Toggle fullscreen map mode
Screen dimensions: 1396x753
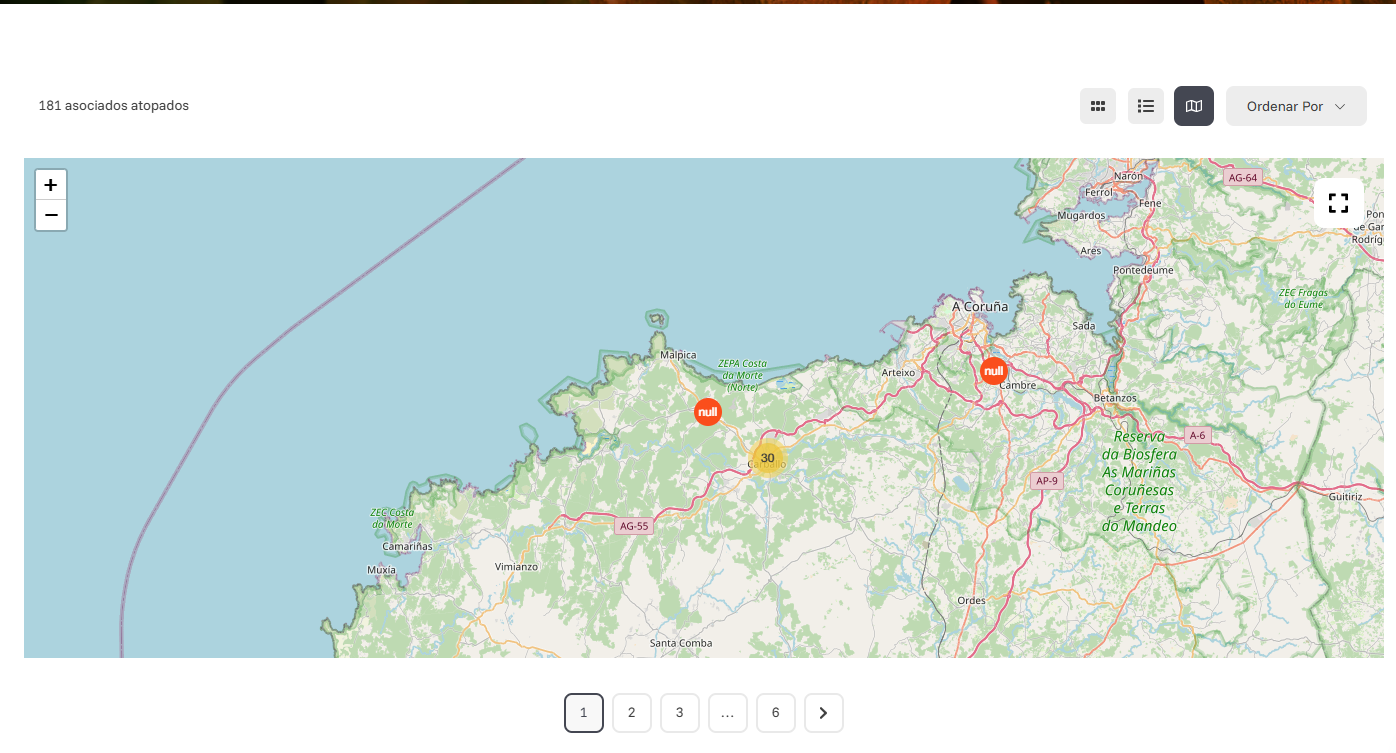(1339, 203)
